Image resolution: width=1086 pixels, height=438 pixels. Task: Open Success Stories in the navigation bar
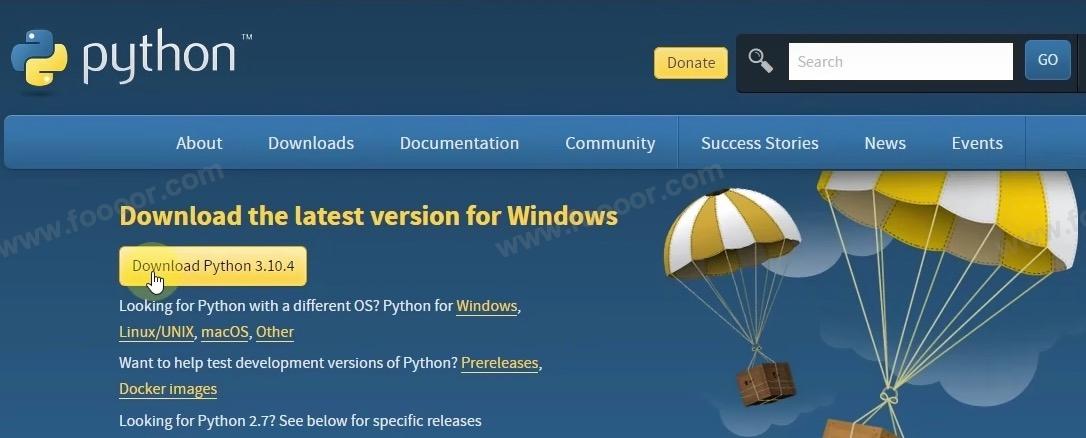pyautogui.click(x=759, y=143)
